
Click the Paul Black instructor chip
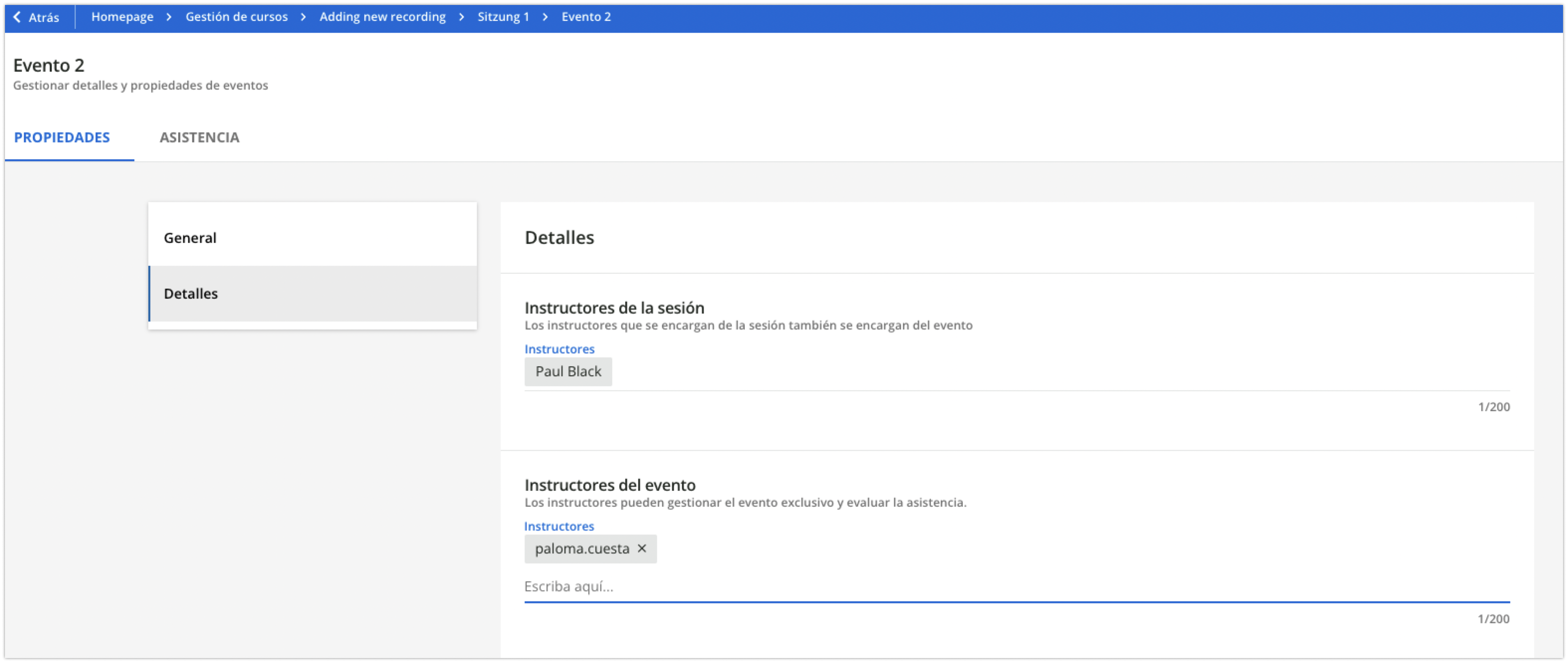pyautogui.click(x=568, y=371)
